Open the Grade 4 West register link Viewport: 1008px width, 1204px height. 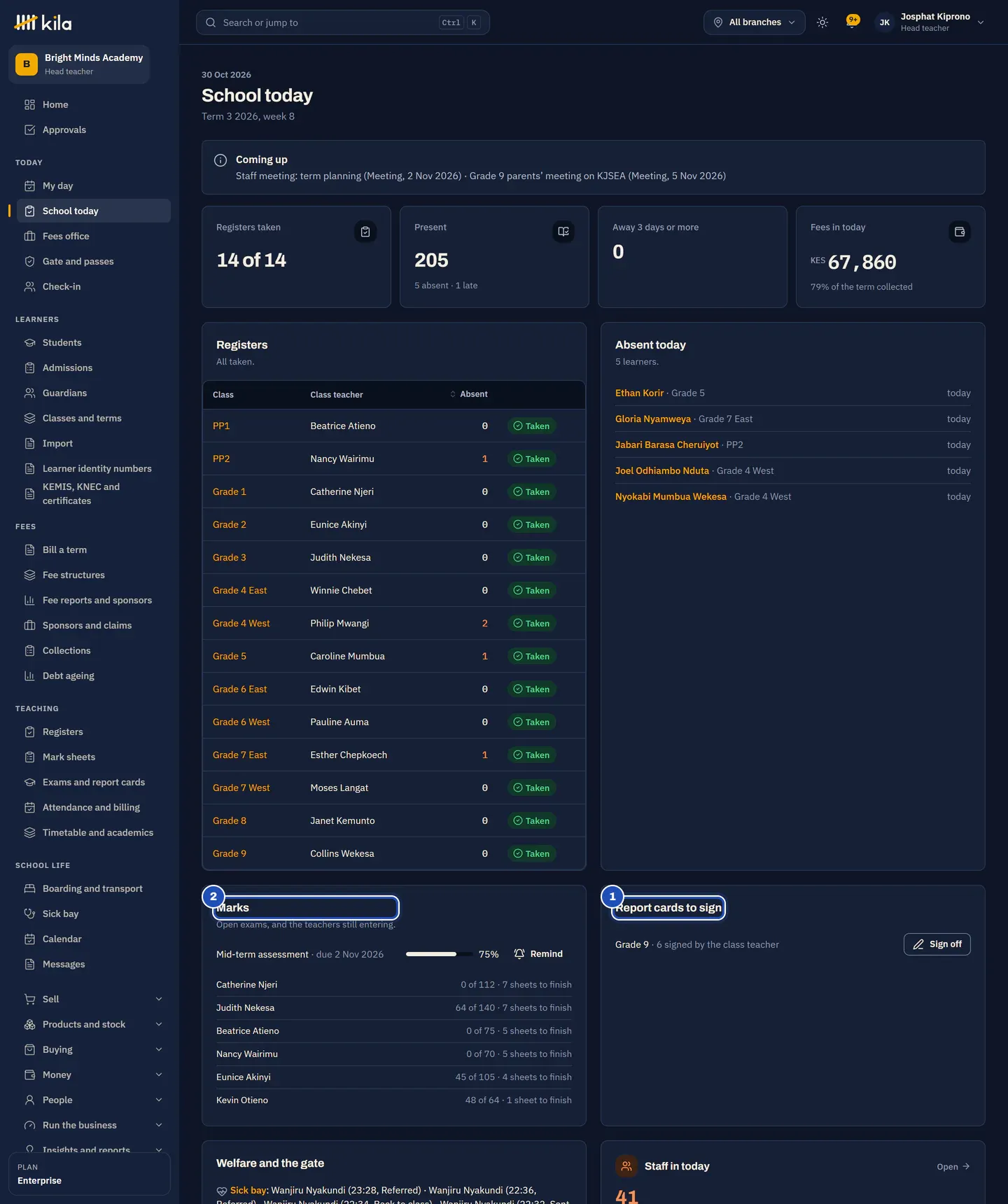(241, 624)
